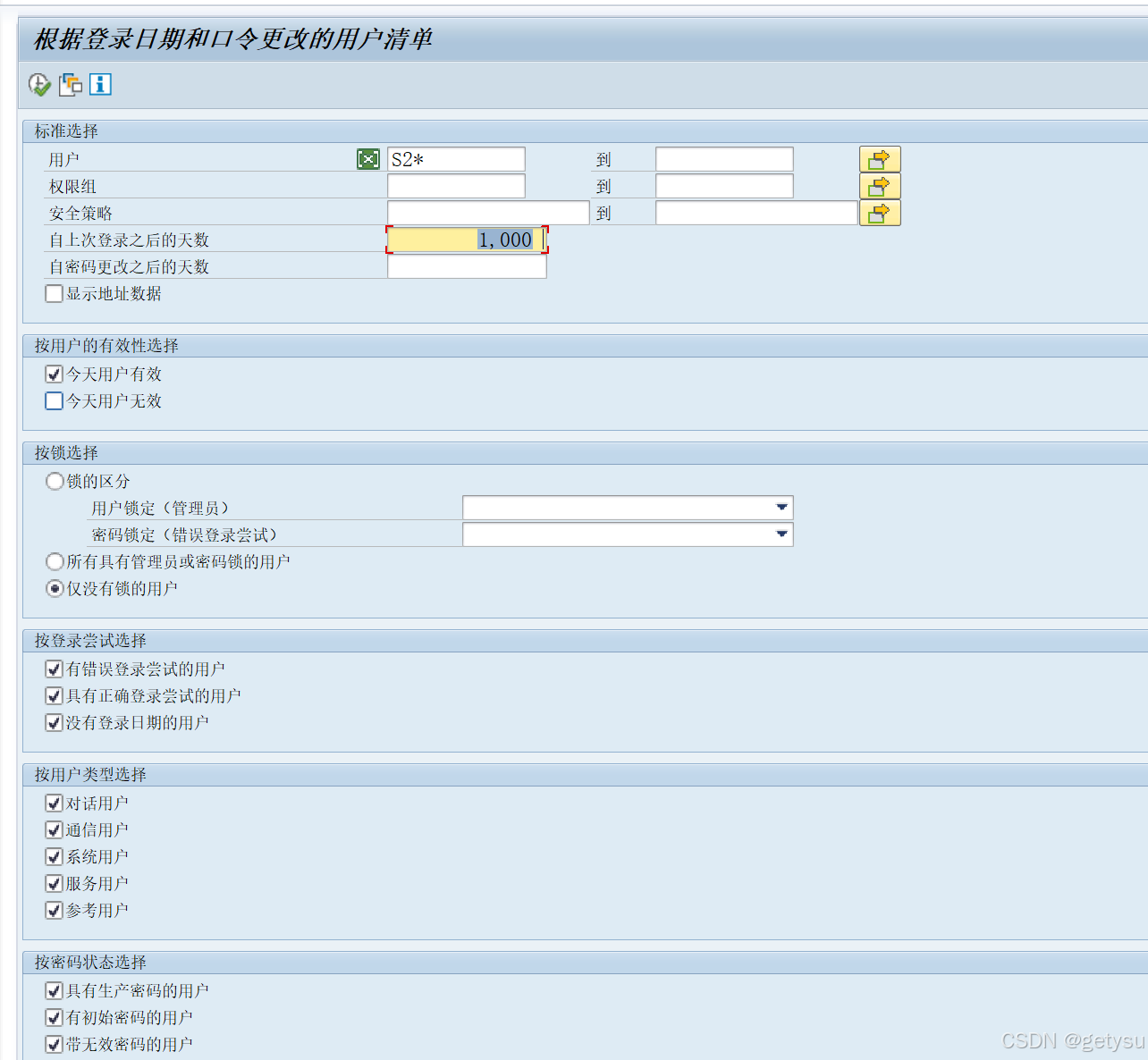Screen dimensions: 1148x1060
Task: Click the 自密码更改之后的天数 input field
Action: coord(466,265)
